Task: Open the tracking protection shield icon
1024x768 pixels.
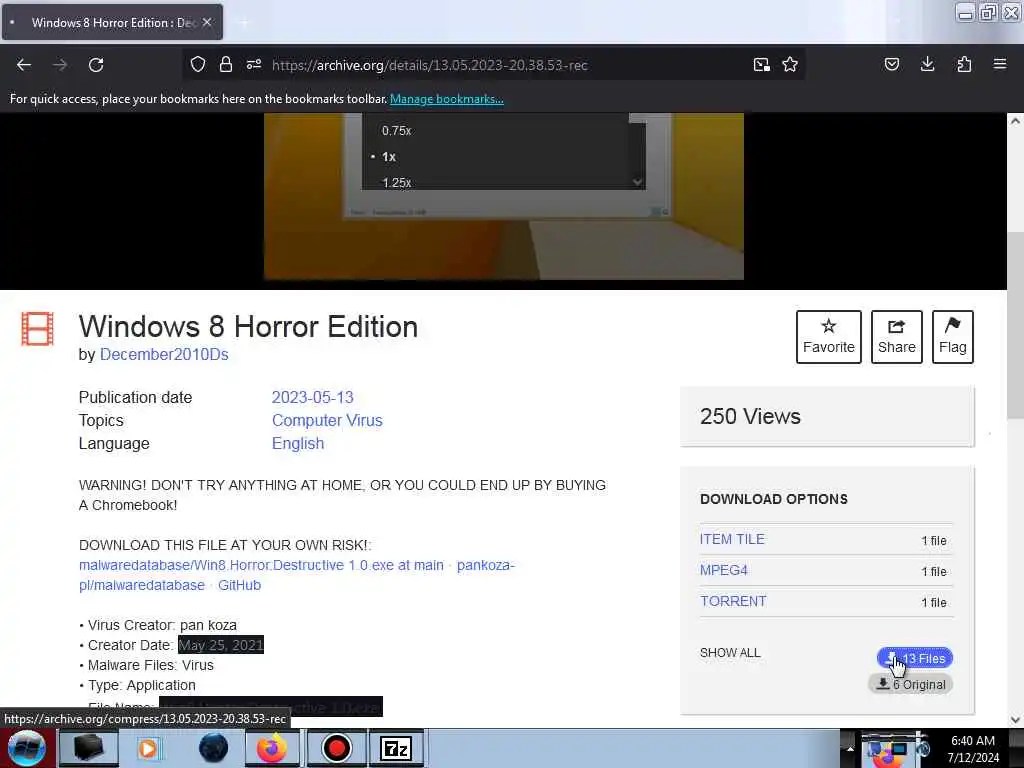Action: (x=198, y=65)
